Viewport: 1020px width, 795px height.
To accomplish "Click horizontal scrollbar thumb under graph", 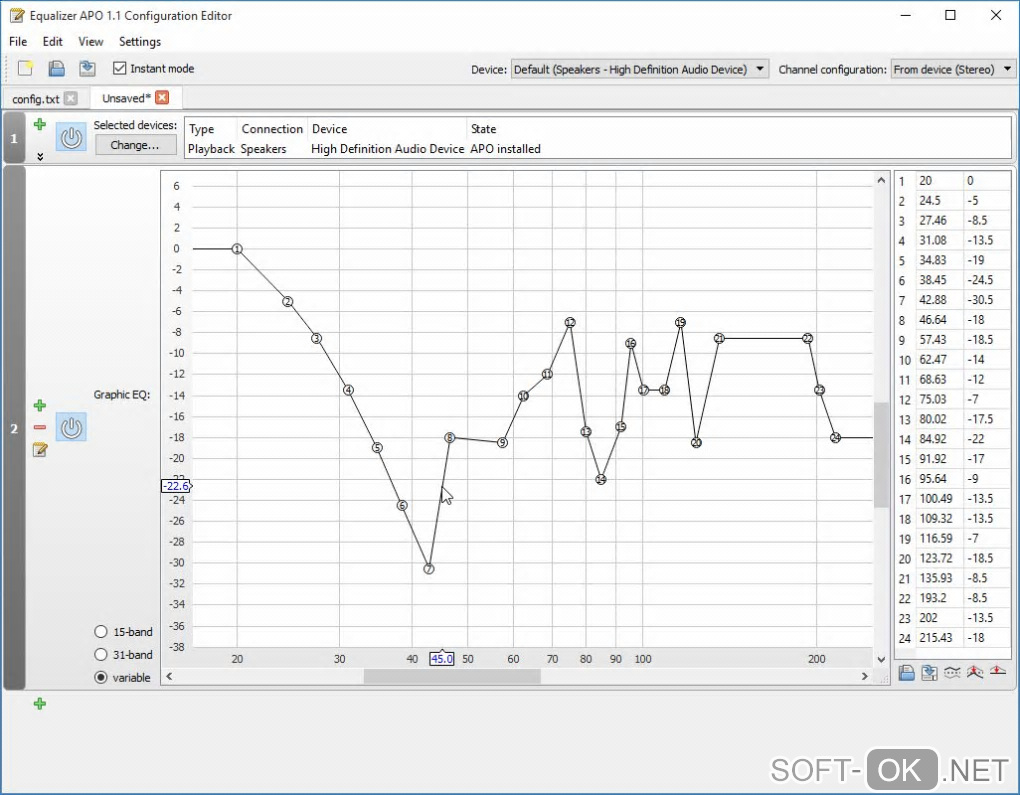I will tap(452, 677).
